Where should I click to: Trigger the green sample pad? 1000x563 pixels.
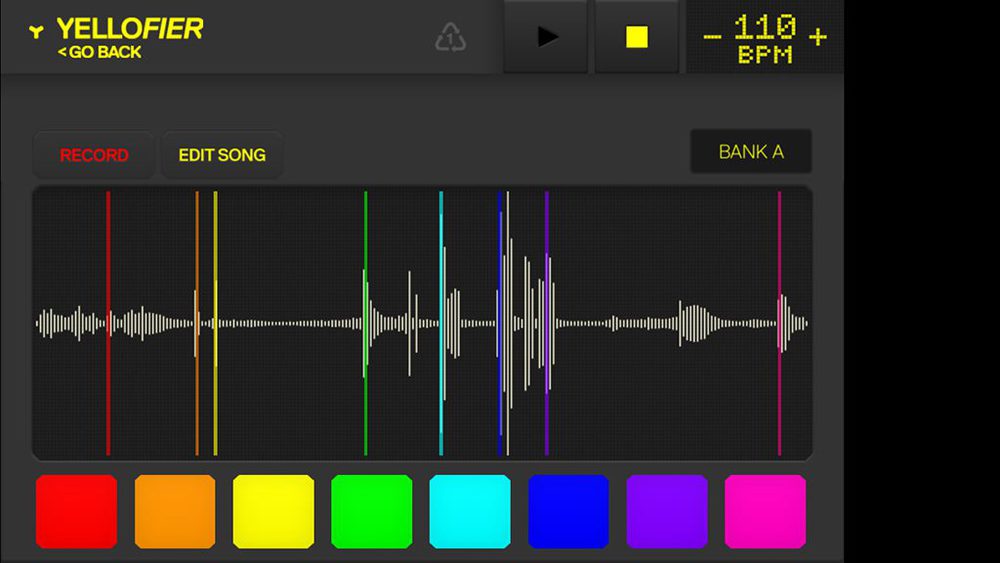click(x=371, y=511)
